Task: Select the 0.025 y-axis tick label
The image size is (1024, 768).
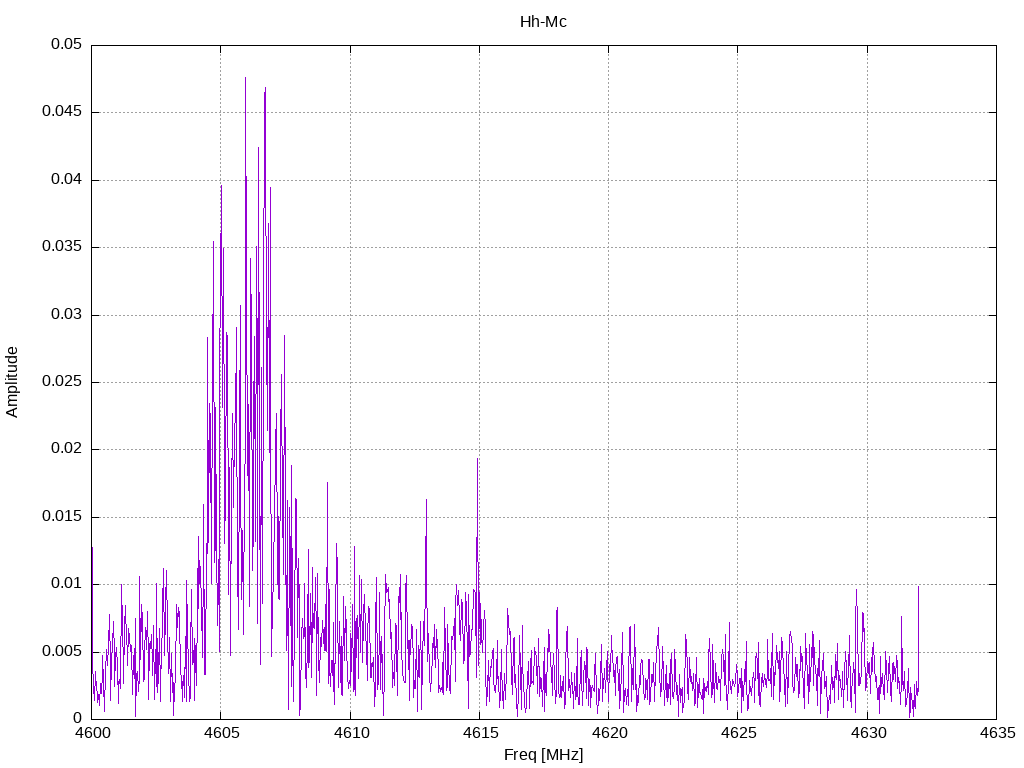Action: coord(62,382)
